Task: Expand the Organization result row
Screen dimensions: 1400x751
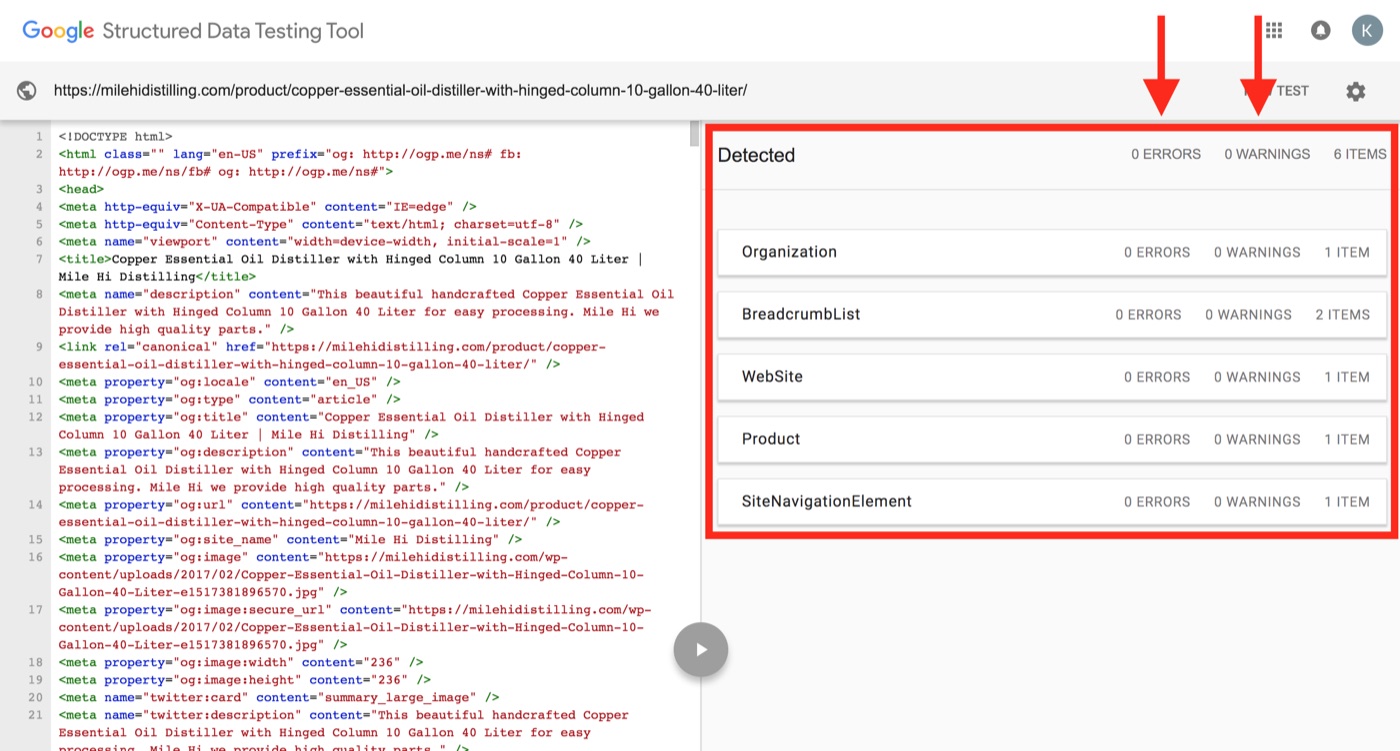Action: tap(1052, 252)
